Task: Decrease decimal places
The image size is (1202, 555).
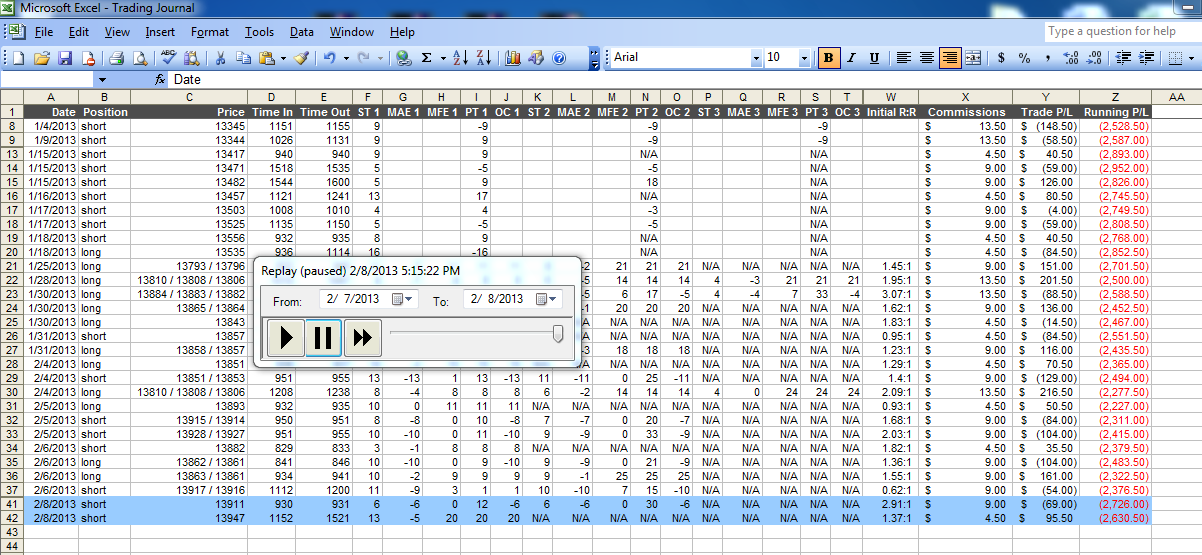Action: click(1094, 58)
